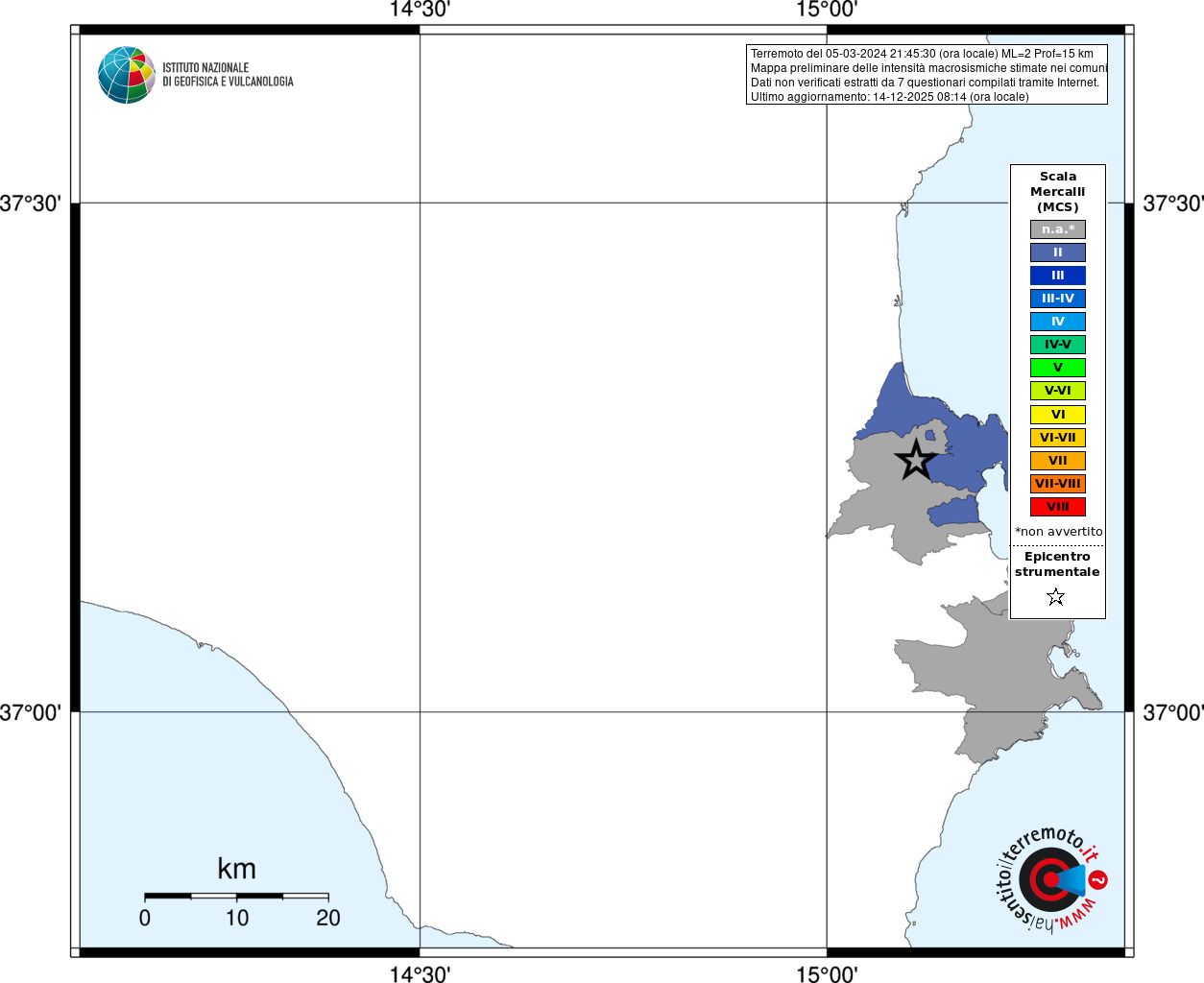Select the orange VII legend swatch
This screenshot has height=983, width=1204.
pos(1058,461)
